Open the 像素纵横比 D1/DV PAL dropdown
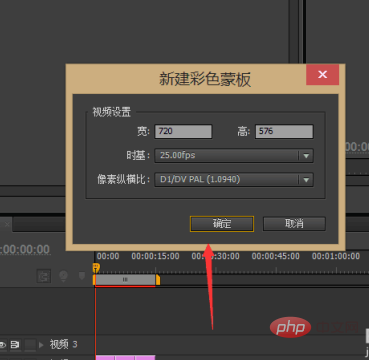Screen dimensions: 369x360 [x=234, y=180]
